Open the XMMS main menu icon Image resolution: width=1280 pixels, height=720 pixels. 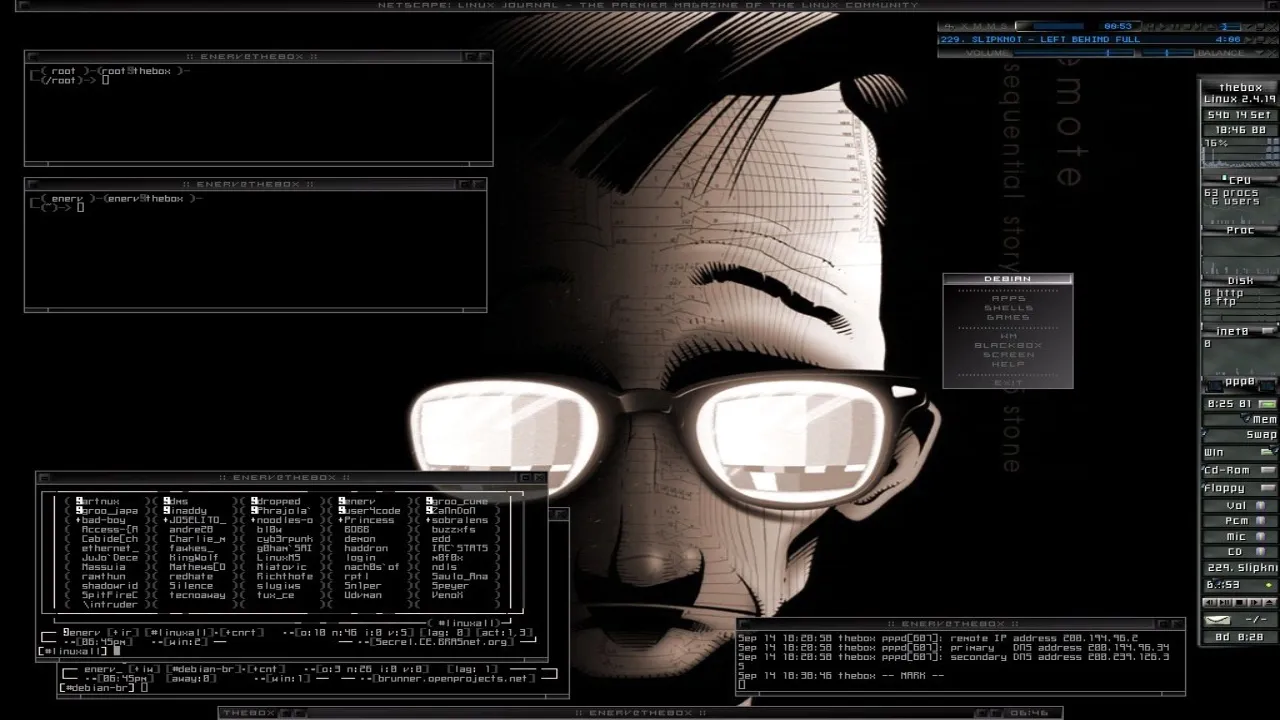point(947,25)
